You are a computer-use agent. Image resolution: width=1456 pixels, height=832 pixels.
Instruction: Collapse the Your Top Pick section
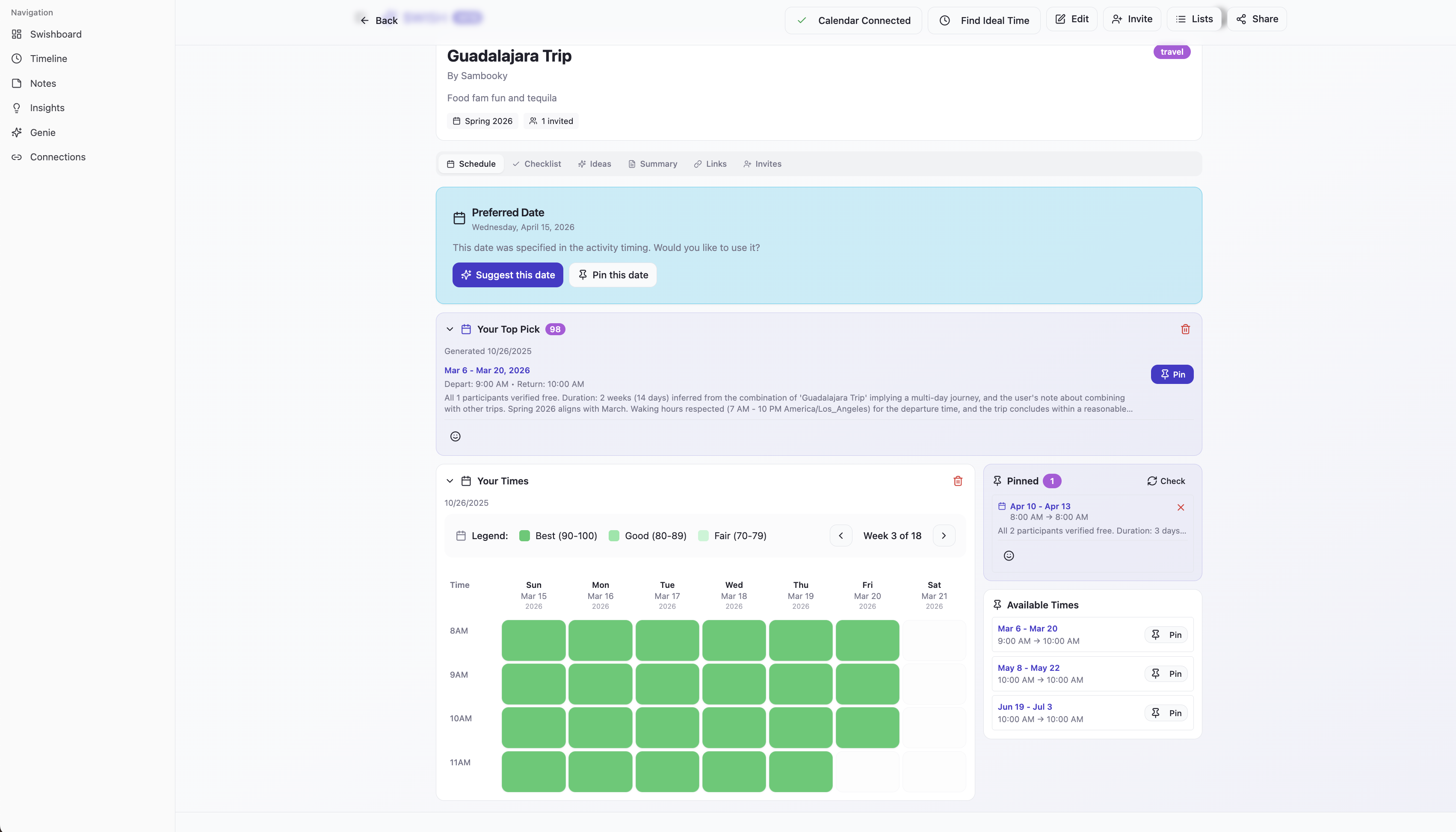point(450,329)
